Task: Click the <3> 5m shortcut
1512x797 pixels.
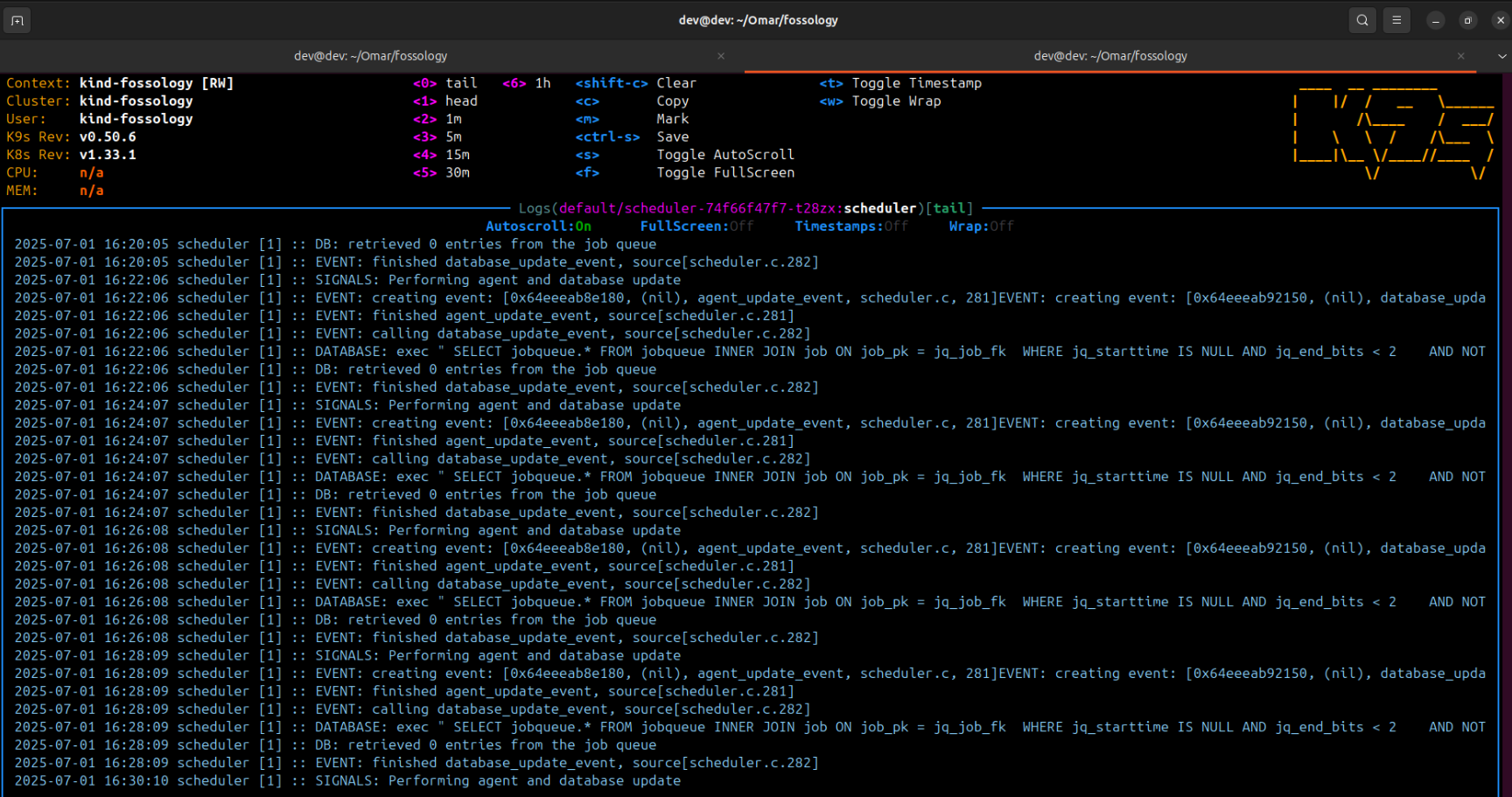Action: (x=437, y=137)
